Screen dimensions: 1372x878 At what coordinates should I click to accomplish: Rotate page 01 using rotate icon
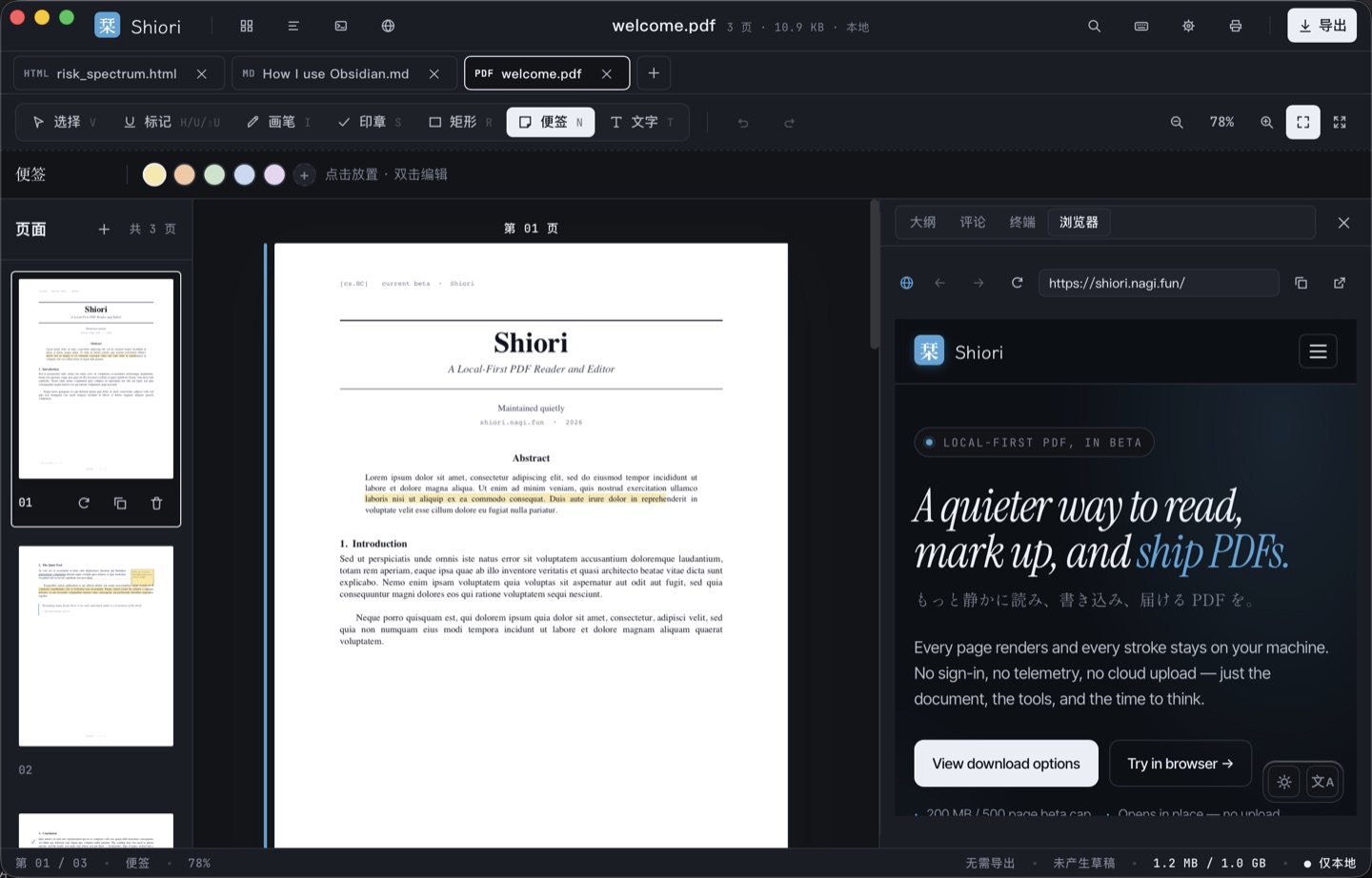[x=84, y=503]
